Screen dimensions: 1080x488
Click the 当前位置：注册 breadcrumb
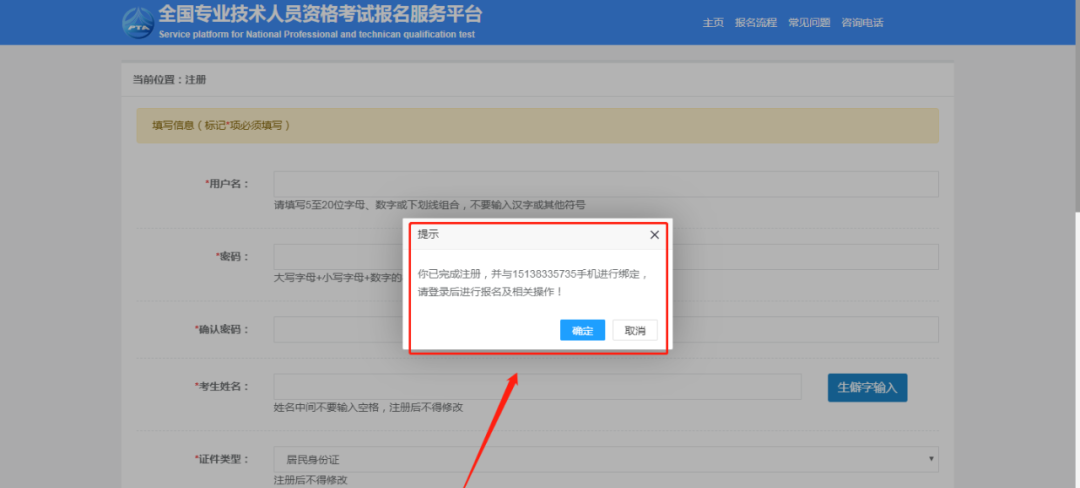coord(169,79)
